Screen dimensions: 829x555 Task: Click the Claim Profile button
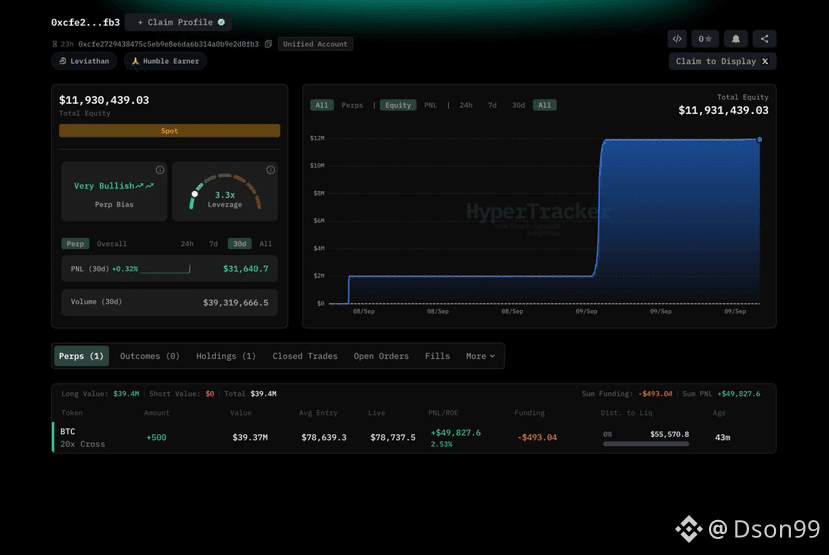click(179, 22)
